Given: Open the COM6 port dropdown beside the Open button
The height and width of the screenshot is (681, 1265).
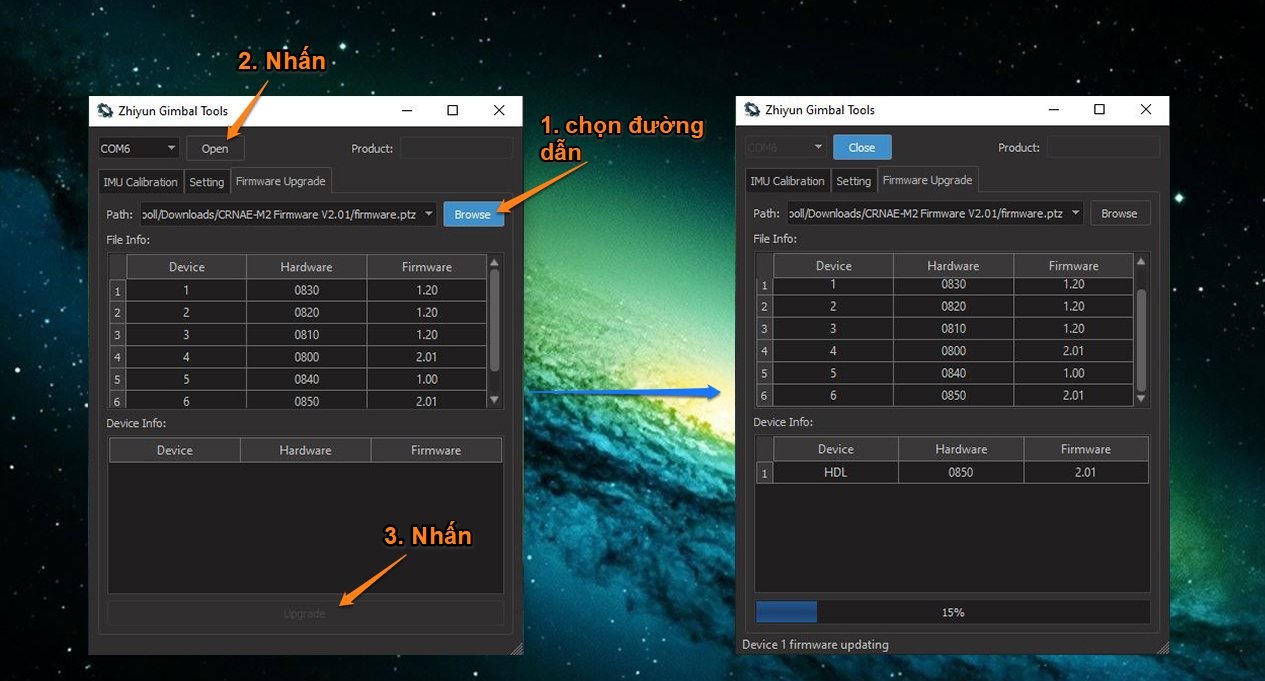Looking at the screenshot, I should pos(138,148).
